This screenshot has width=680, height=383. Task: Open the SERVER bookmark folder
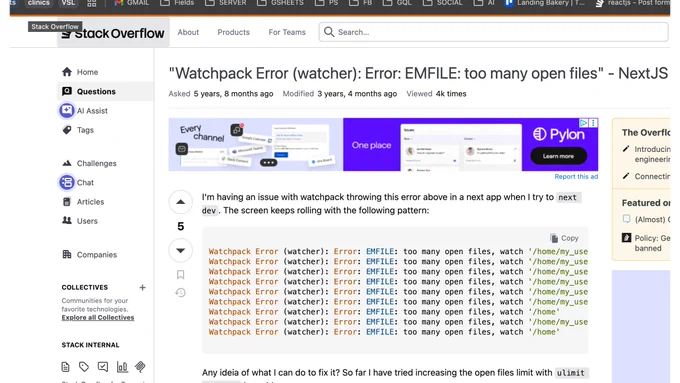click(226, 3)
